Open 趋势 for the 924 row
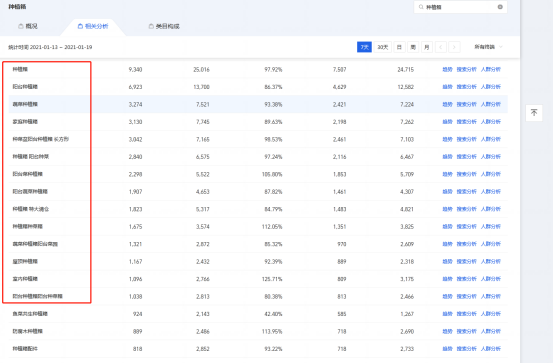The height and width of the screenshot is (364, 554). [447, 314]
